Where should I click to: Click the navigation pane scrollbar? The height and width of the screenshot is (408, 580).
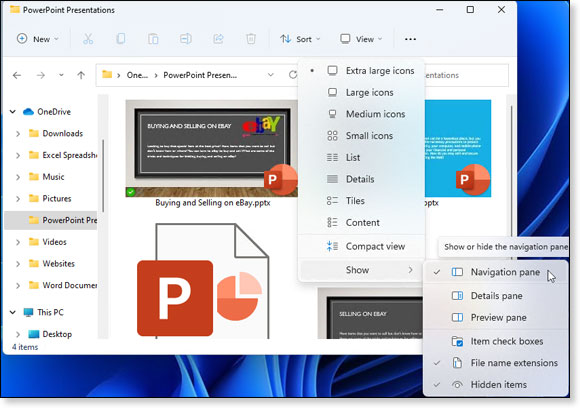point(103,176)
